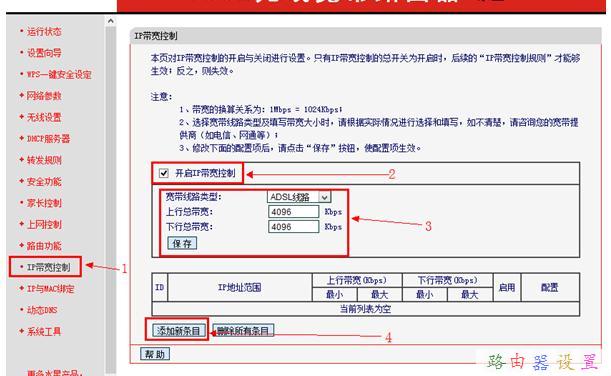Click 上行总带宽 input field

click(293, 212)
